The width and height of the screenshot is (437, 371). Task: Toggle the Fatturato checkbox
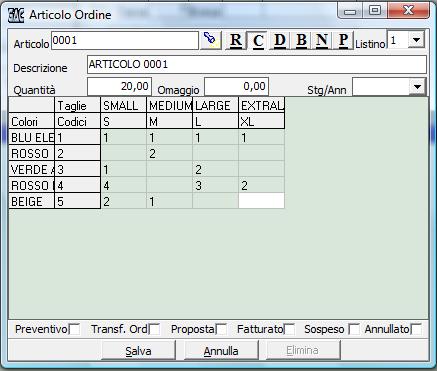click(x=289, y=329)
